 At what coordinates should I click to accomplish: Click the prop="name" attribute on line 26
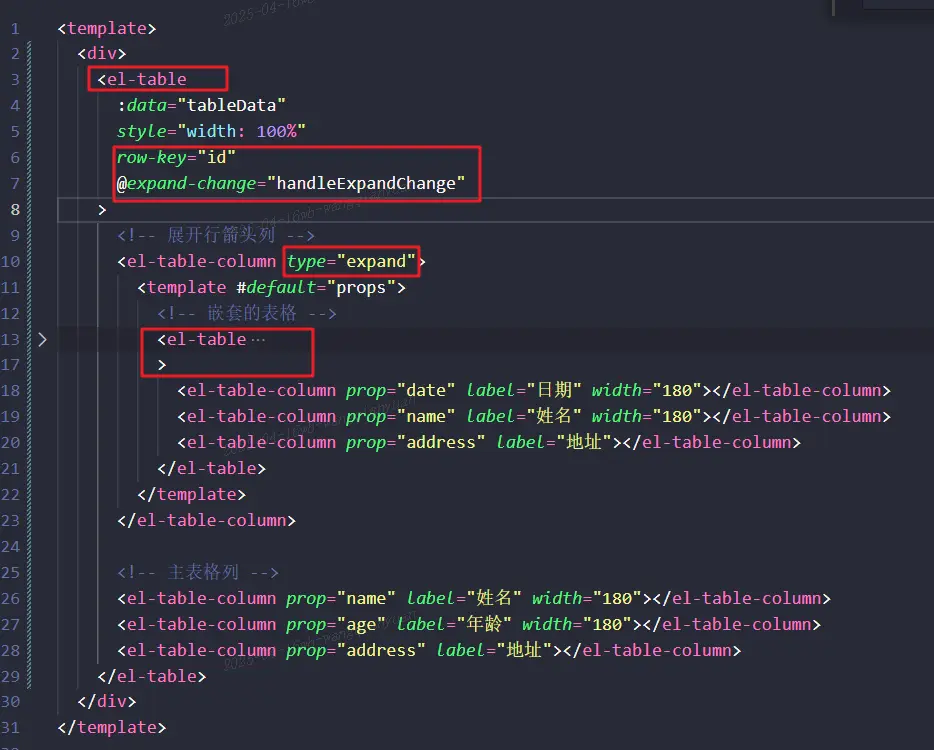341,599
